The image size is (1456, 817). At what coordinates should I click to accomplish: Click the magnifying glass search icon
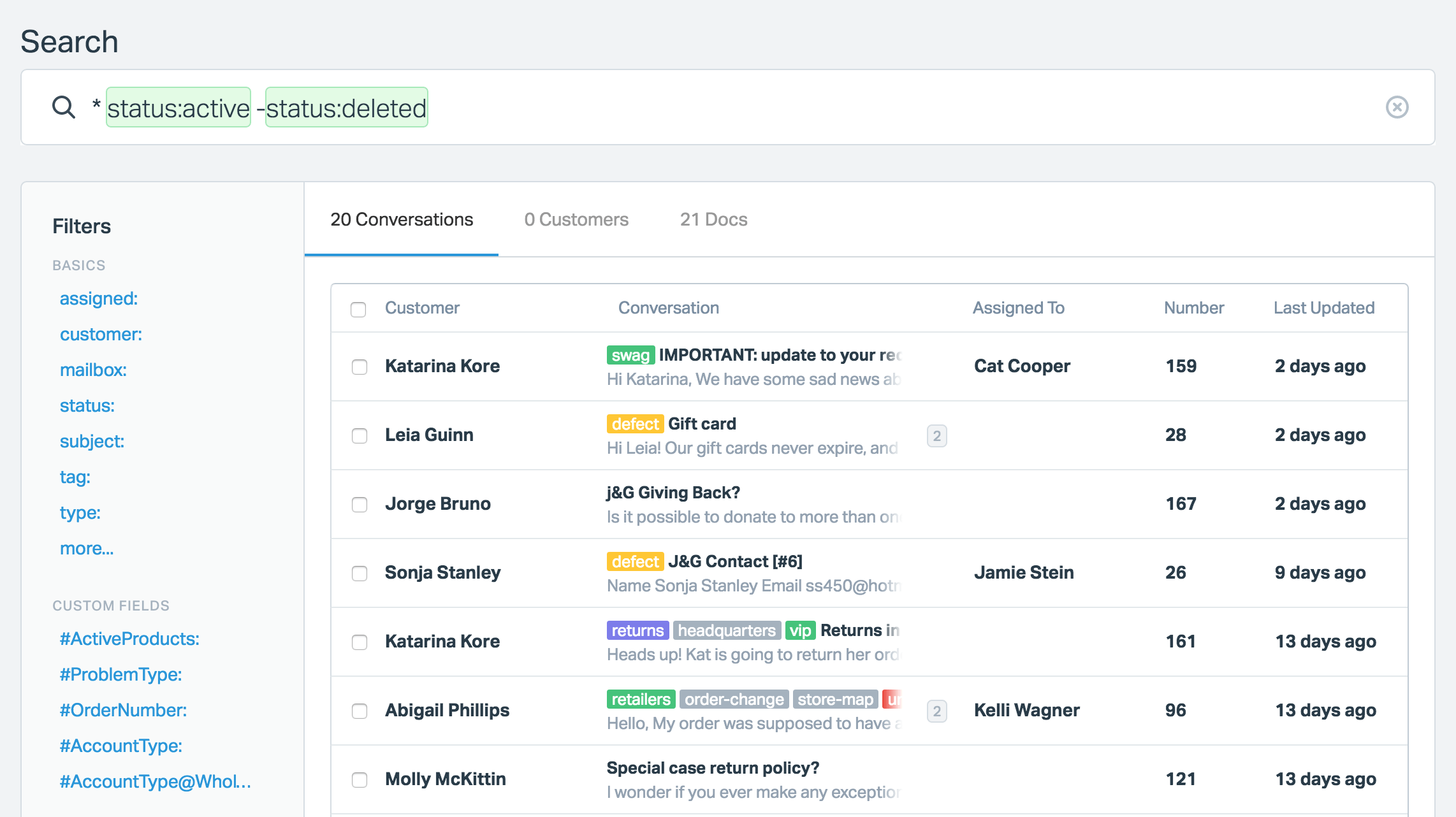click(x=63, y=107)
